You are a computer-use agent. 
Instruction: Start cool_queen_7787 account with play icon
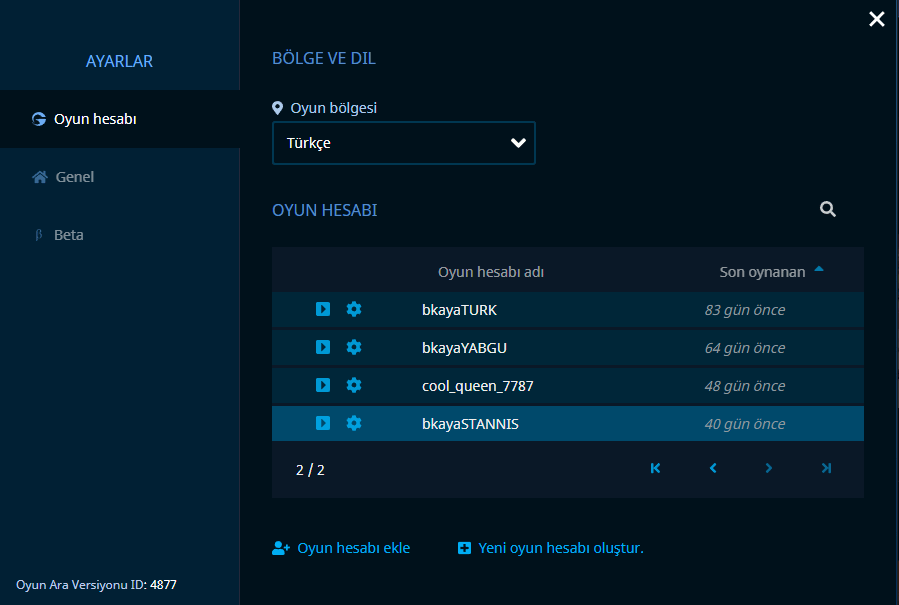pyautogui.click(x=323, y=385)
